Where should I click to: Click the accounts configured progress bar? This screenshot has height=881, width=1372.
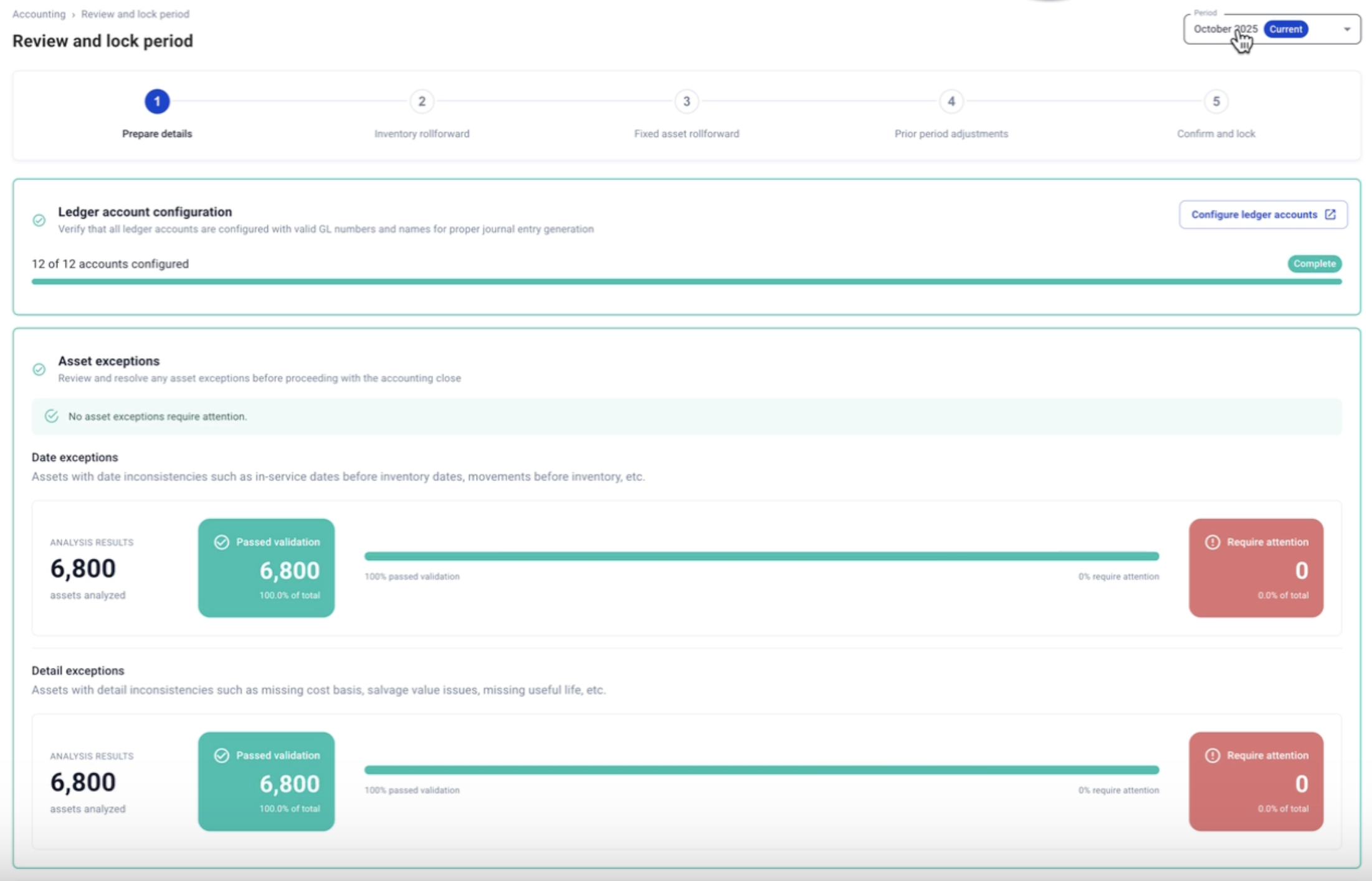pos(685,281)
